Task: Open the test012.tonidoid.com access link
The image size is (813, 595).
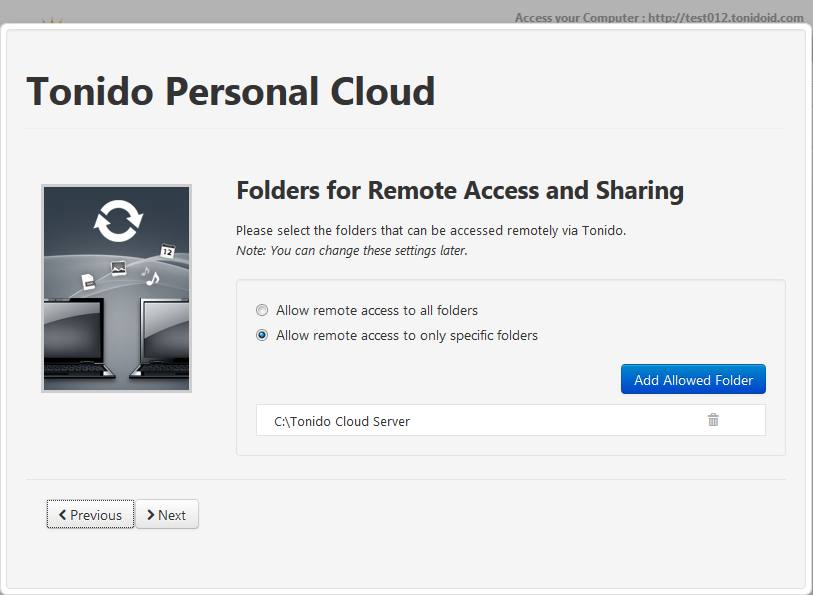Action: click(726, 18)
